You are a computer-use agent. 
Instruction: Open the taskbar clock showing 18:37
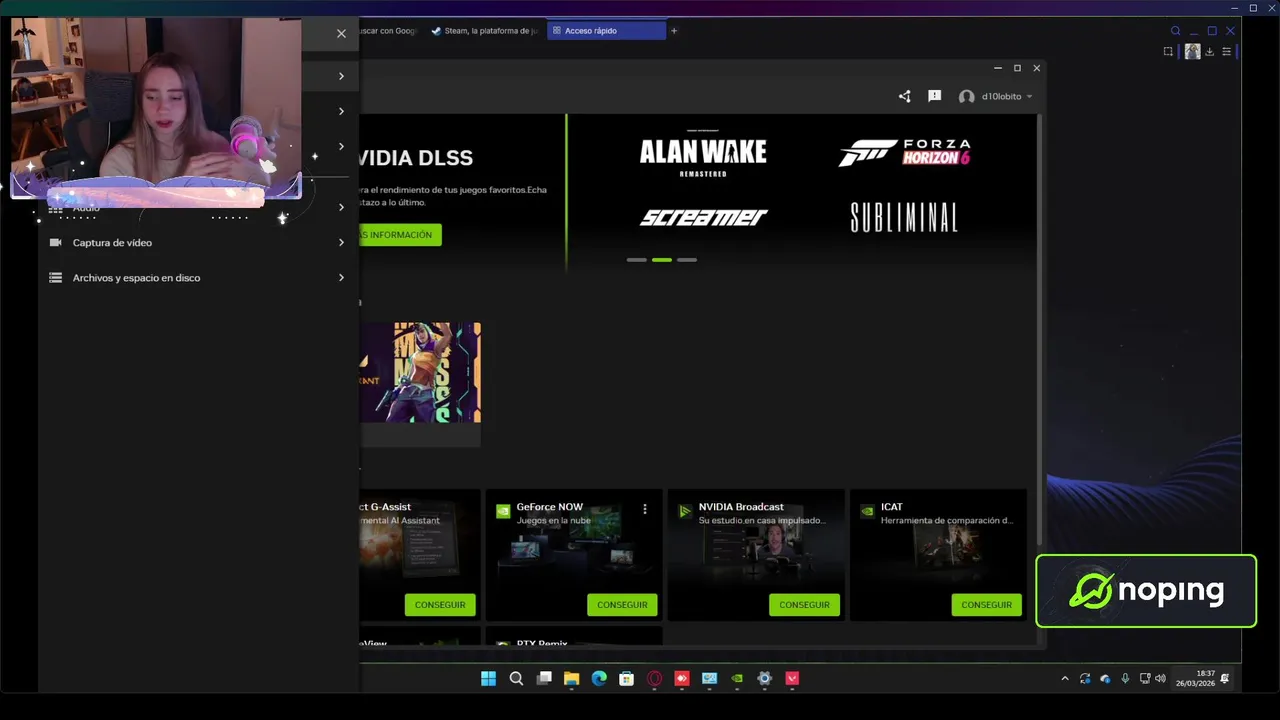pos(1195,679)
